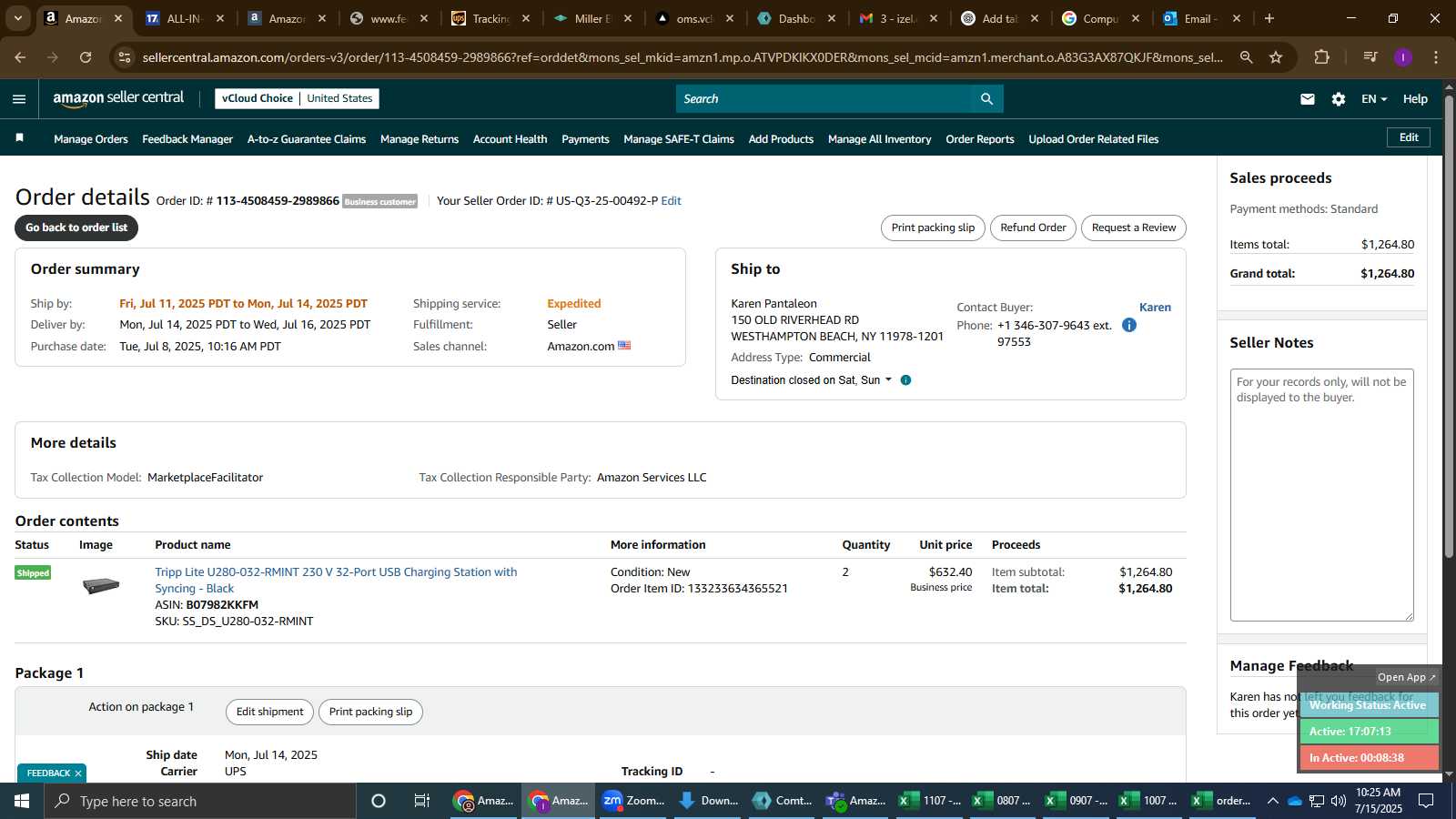Click the Amazon Seller Central logo

pos(118,98)
